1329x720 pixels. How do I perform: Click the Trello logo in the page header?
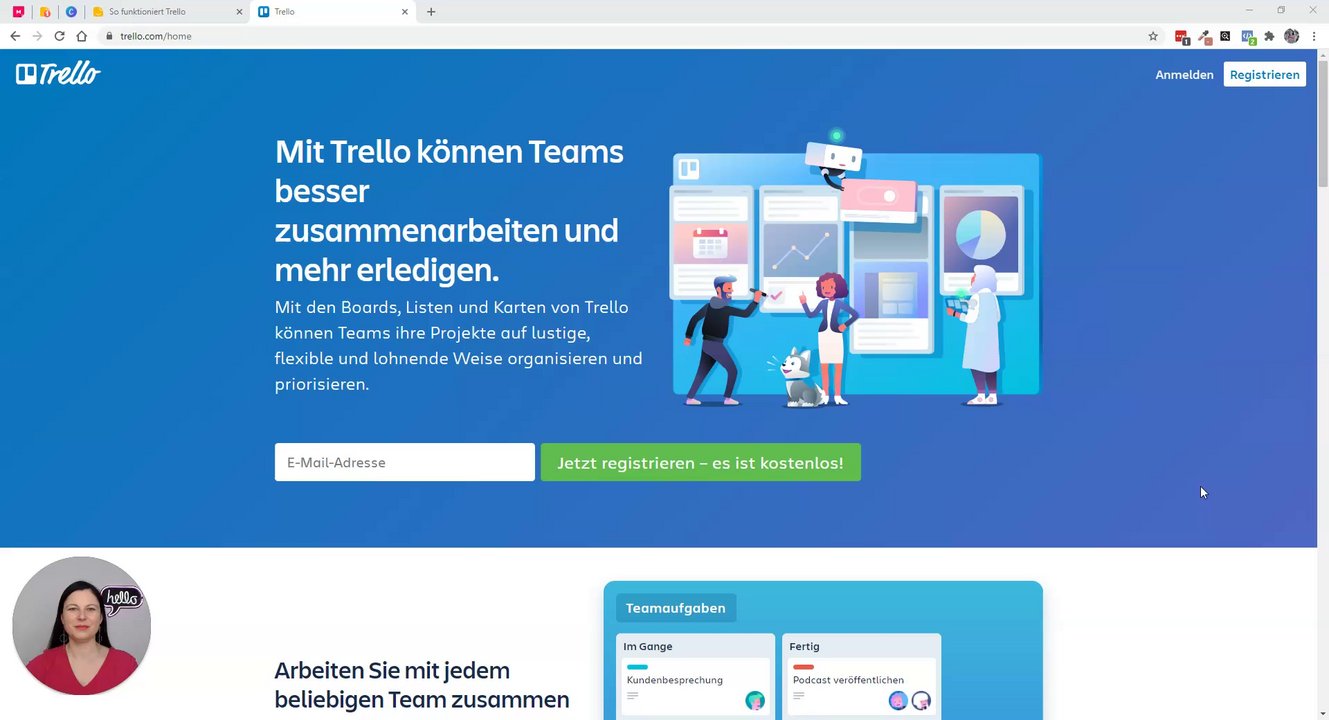[x=58, y=74]
